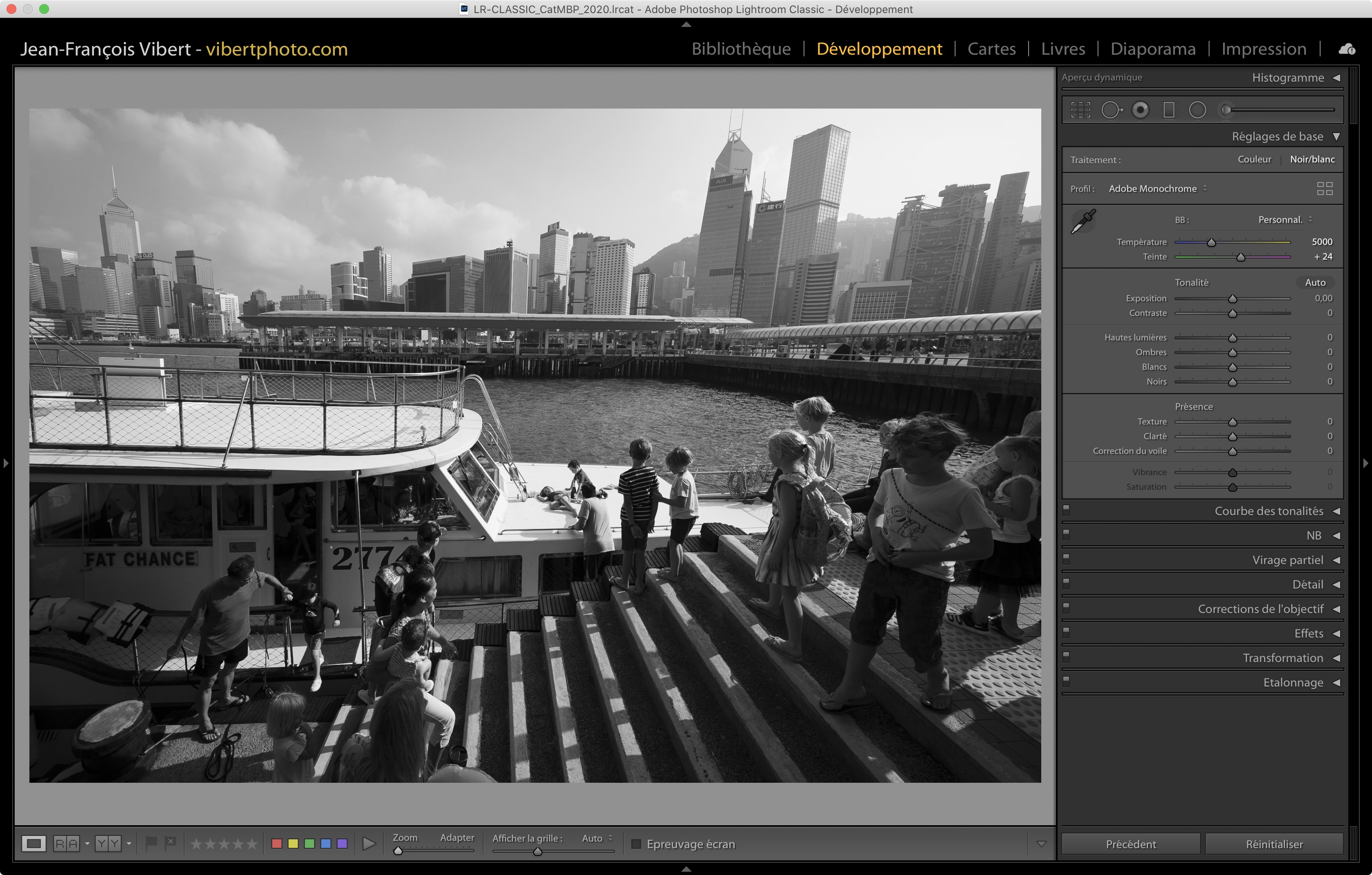Switch treatment to Couleur
Screen dimensions: 1372x875
1254,160
